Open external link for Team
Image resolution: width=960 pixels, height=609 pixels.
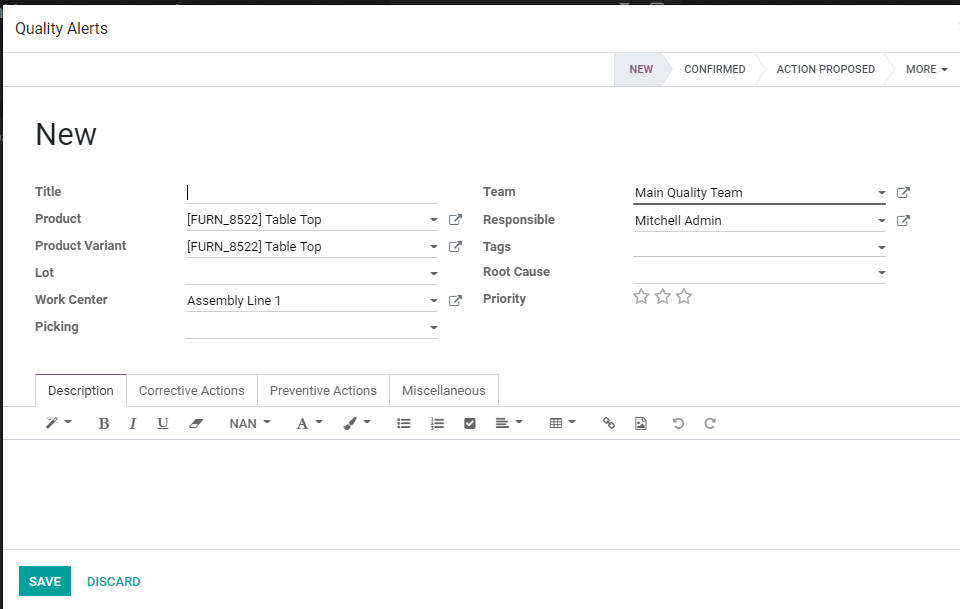(903, 192)
